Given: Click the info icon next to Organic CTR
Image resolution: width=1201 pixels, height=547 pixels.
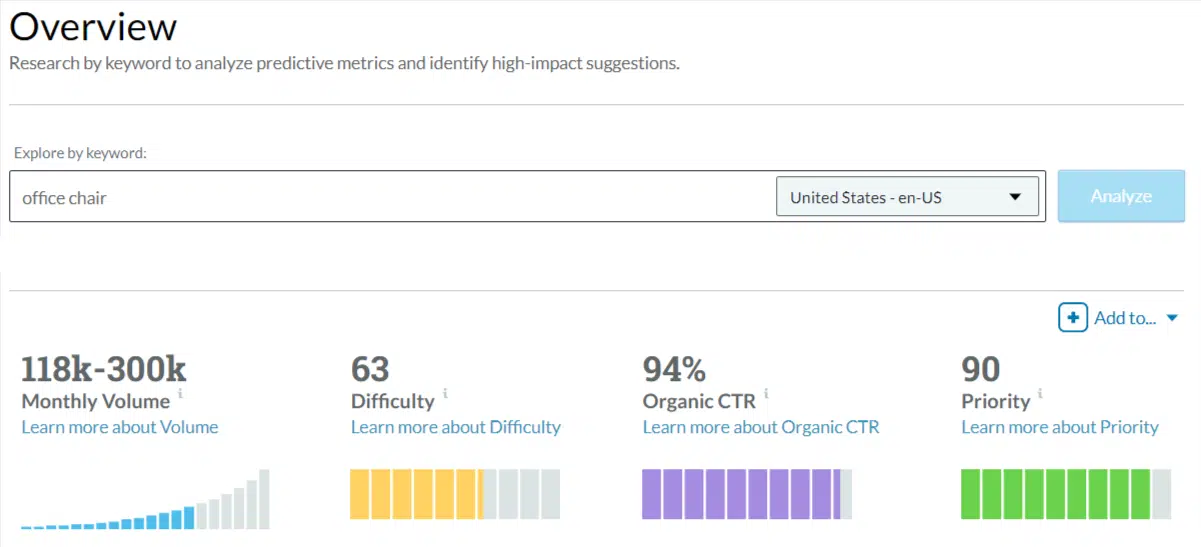Looking at the screenshot, I should tap(766, 394).
